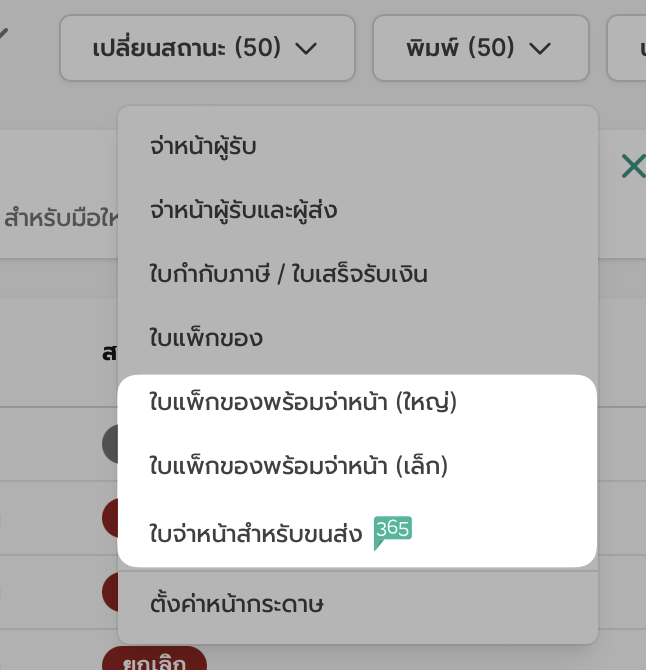This screenshot has height=670, width=646.
Task: Close the banner with the teal X
Action: 632,166
